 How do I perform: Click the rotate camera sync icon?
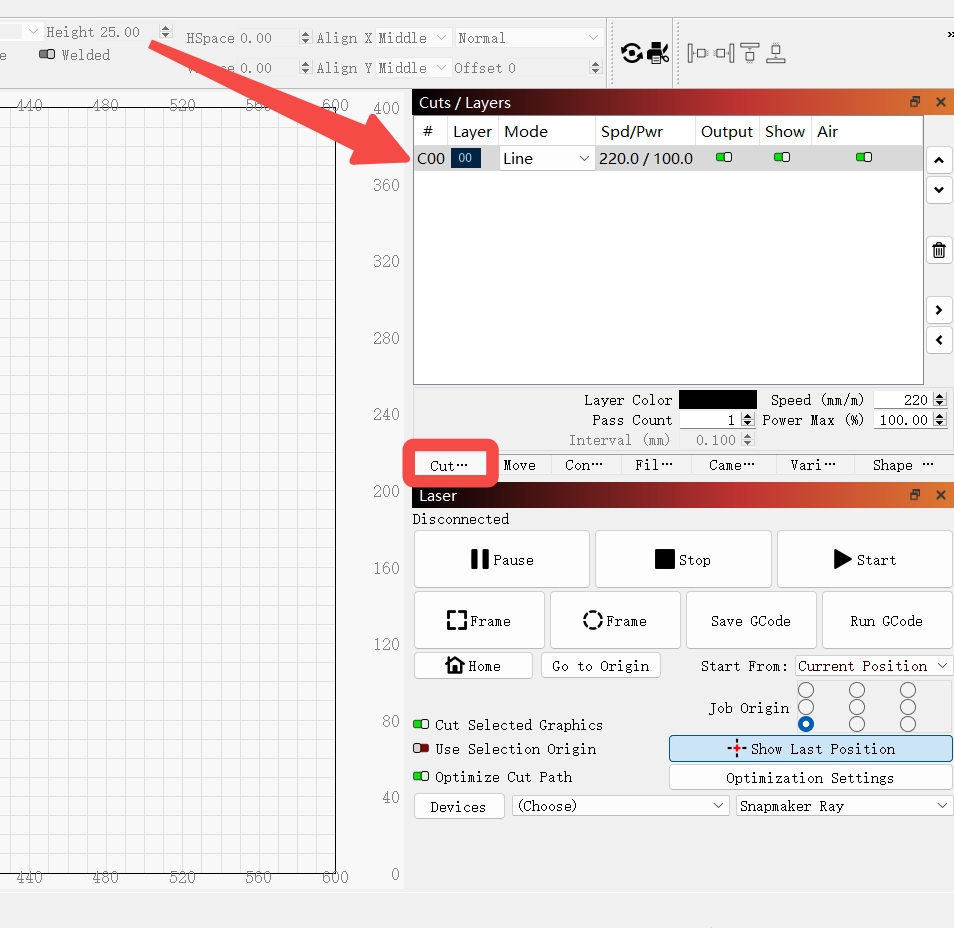click(x=632, y=54)
